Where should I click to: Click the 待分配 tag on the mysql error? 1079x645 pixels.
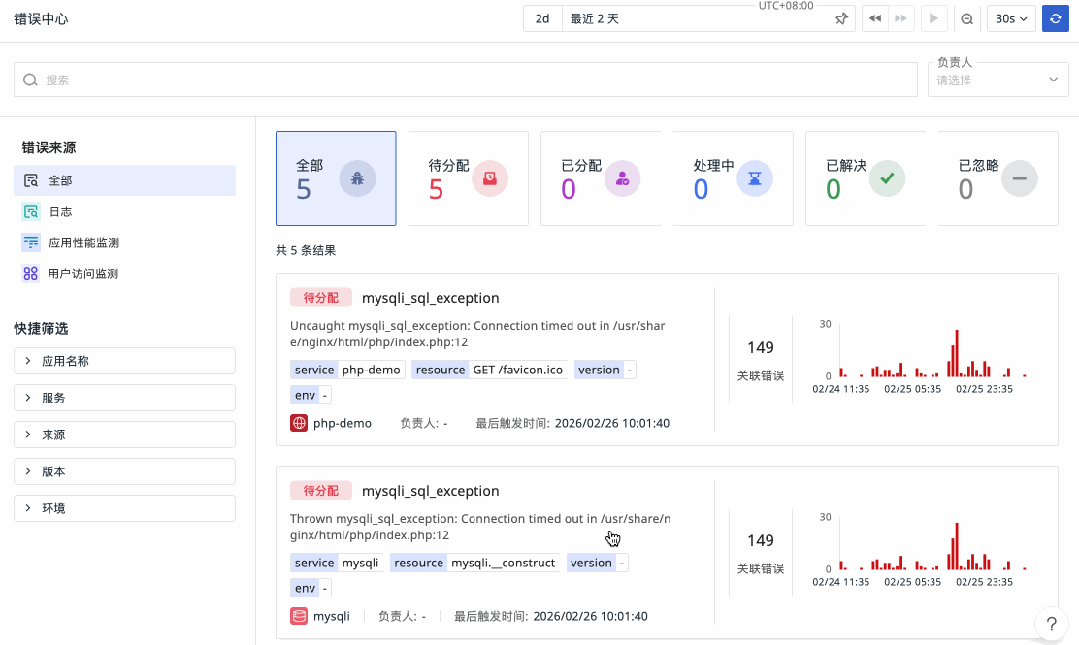pyautogui.click(x=320, y=490)
